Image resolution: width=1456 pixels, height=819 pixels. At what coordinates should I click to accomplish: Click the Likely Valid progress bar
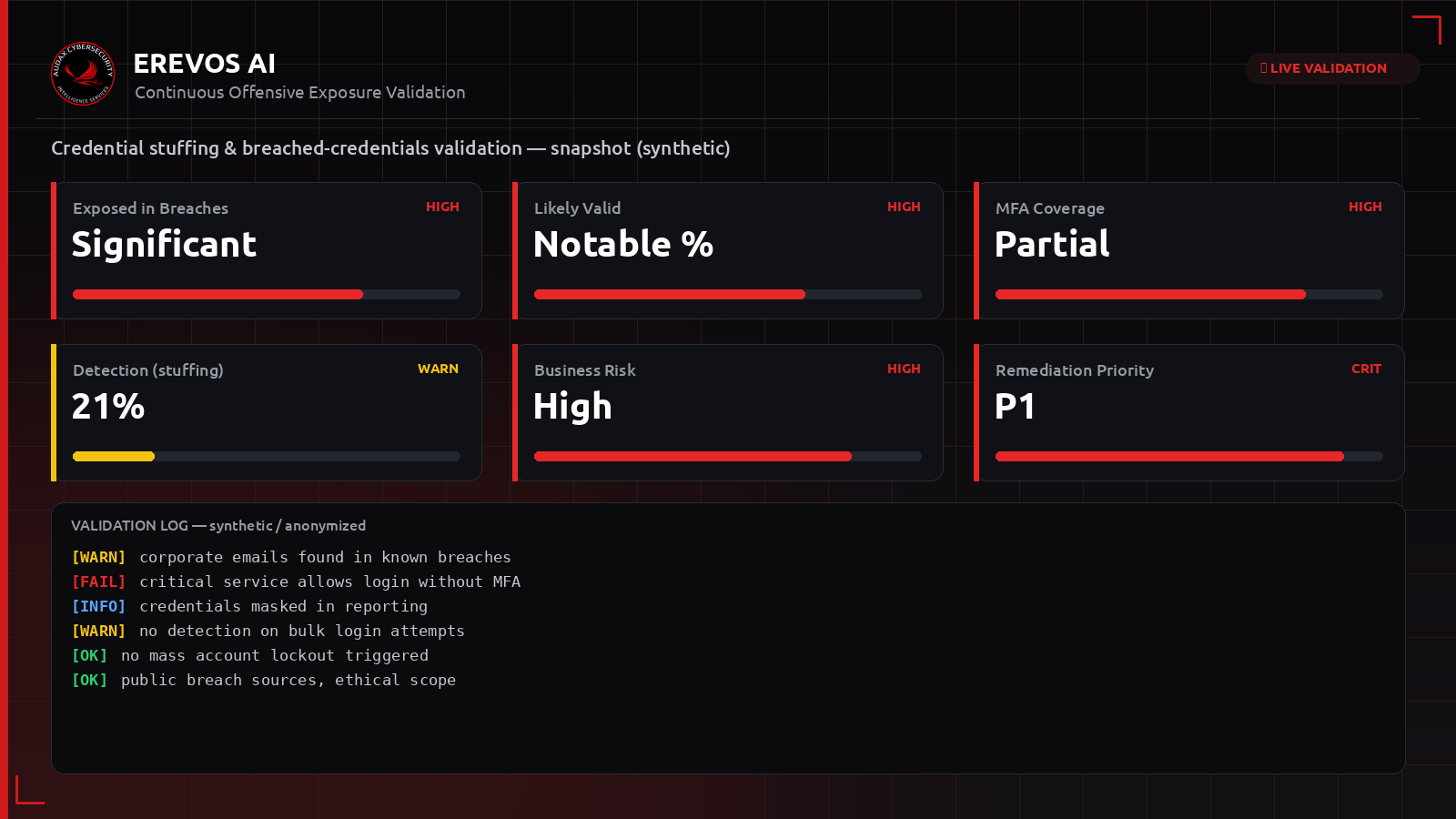pyautogui.click(x=728, y=295)
